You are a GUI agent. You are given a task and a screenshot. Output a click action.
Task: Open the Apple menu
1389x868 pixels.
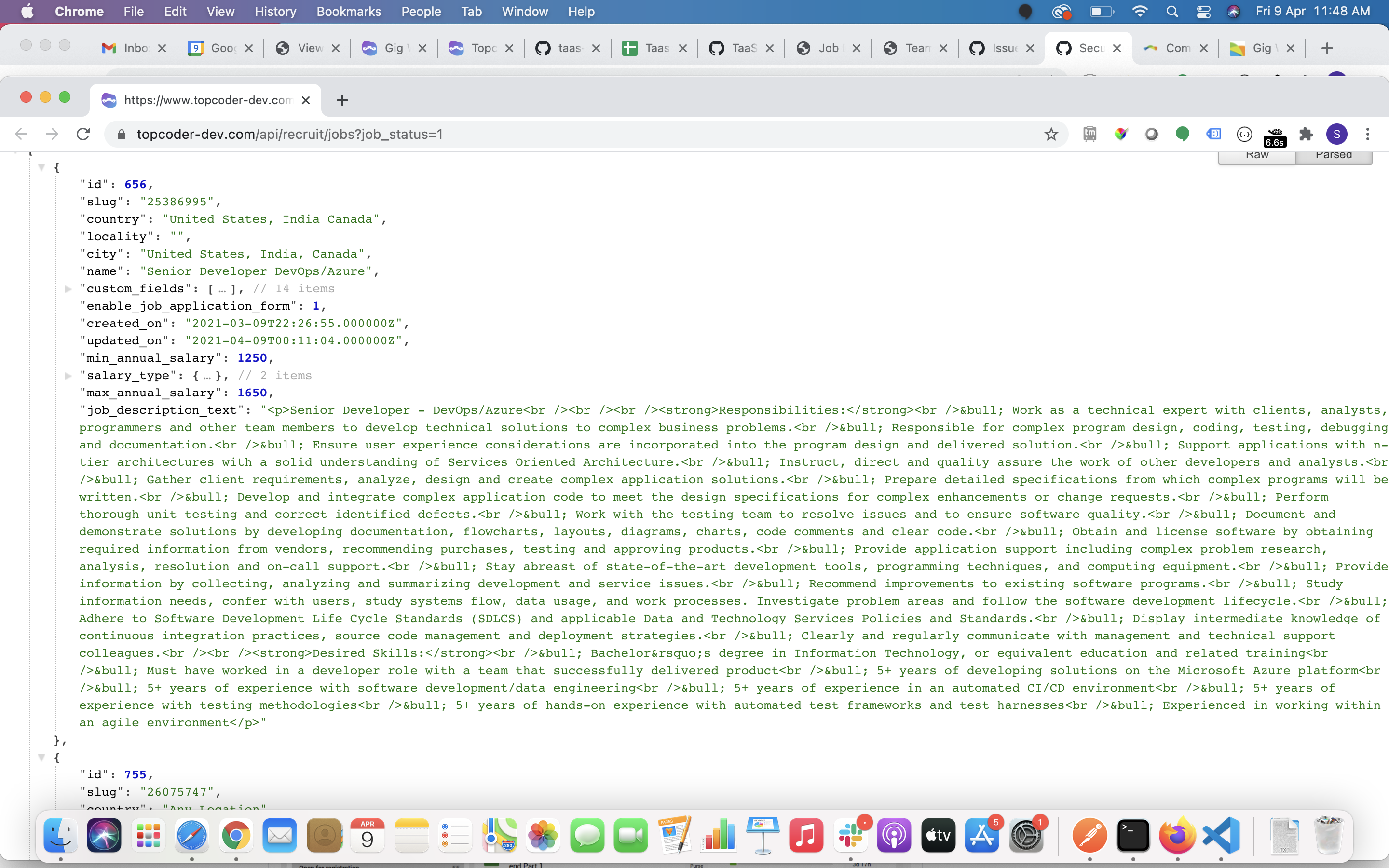click(27, 12)
